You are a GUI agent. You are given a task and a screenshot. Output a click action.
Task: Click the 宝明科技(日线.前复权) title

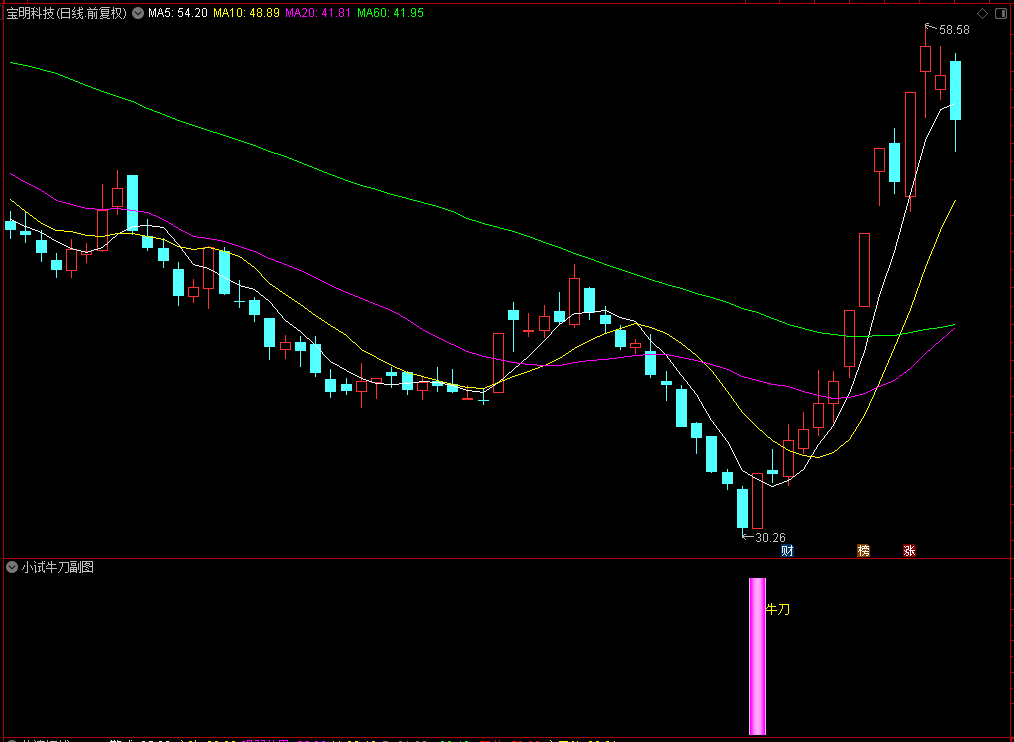pyautogui.click(x=67, y=13)
